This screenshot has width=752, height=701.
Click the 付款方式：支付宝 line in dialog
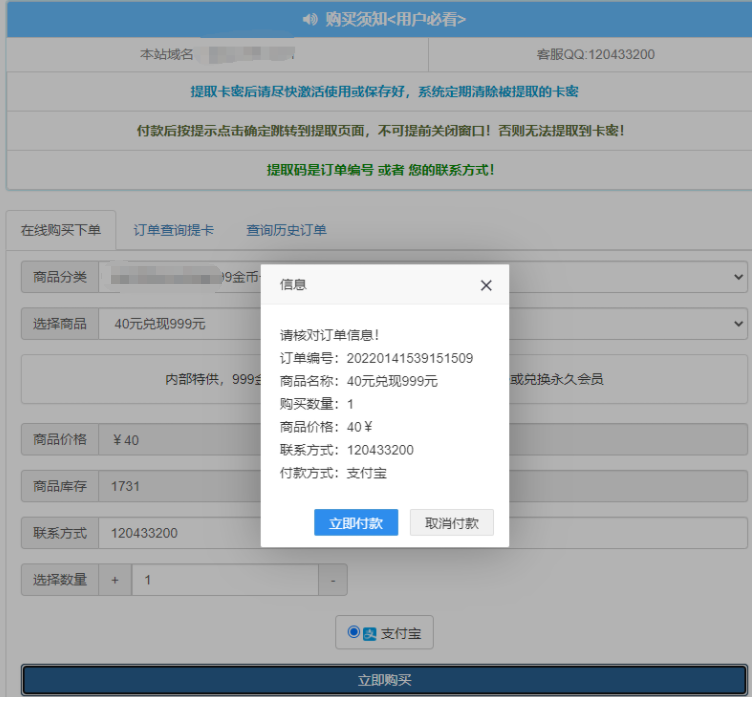333,473
